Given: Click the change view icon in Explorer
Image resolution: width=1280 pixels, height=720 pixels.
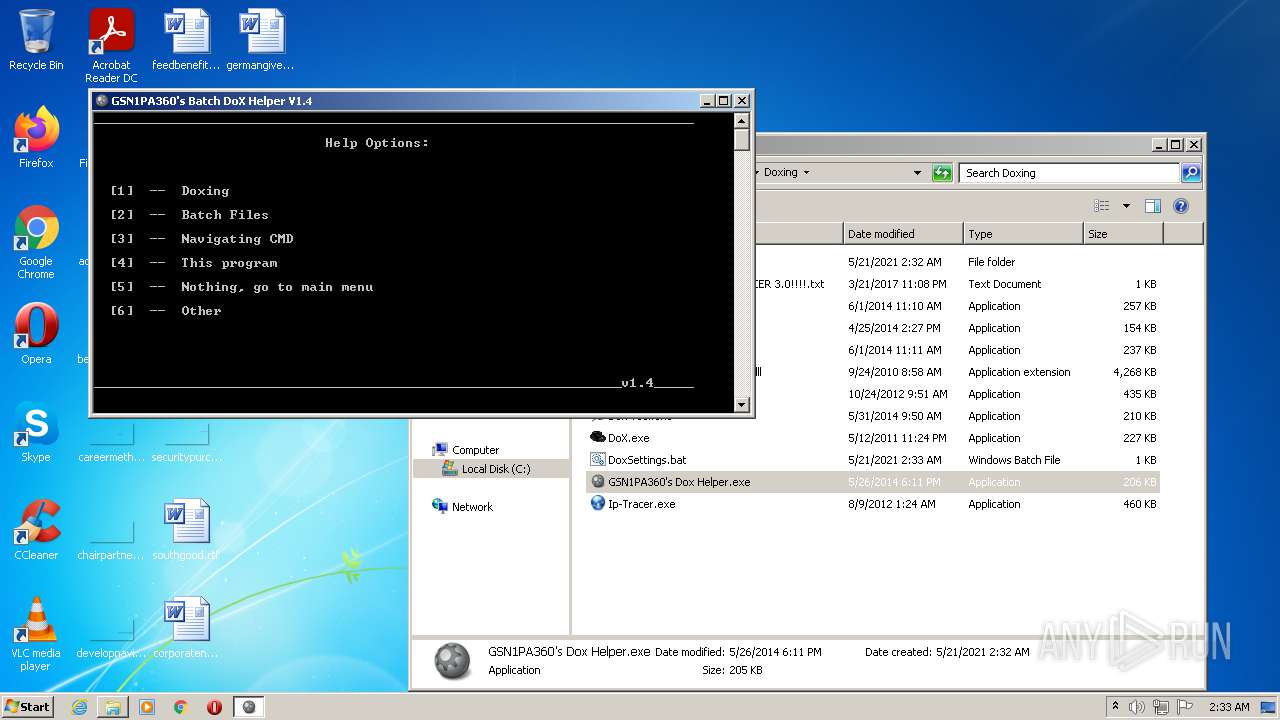Looking at the screenshot, I should 1101,206.
